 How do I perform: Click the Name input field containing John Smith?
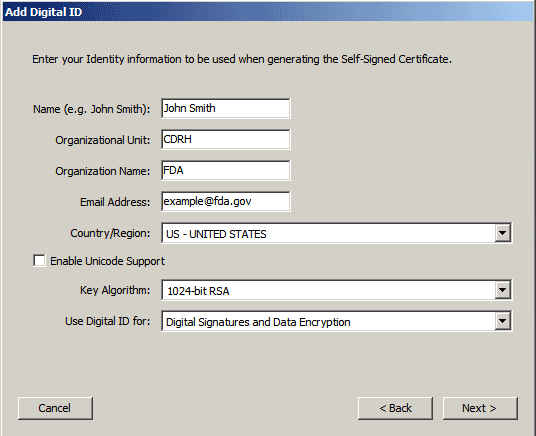point(226,108)
